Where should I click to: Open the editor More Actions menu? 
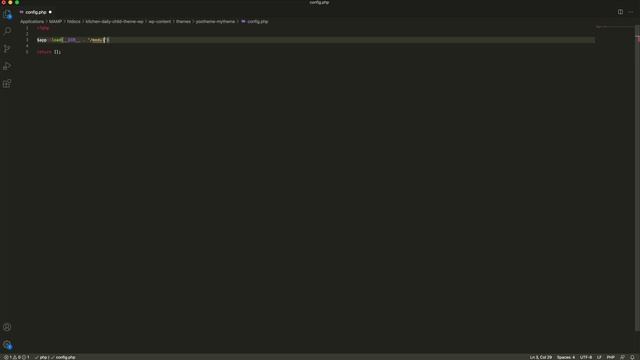click(631, 12)
